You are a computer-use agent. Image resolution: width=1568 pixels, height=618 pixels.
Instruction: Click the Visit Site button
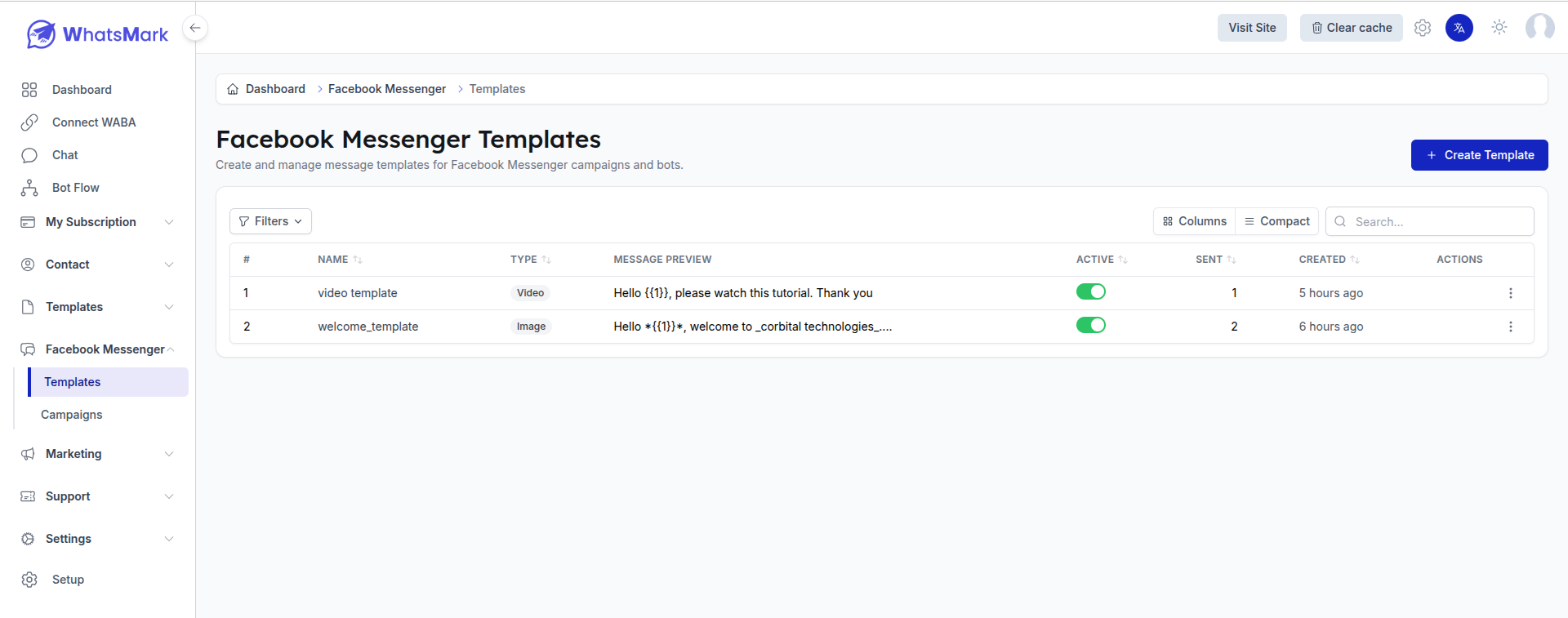click(1252, 28)
